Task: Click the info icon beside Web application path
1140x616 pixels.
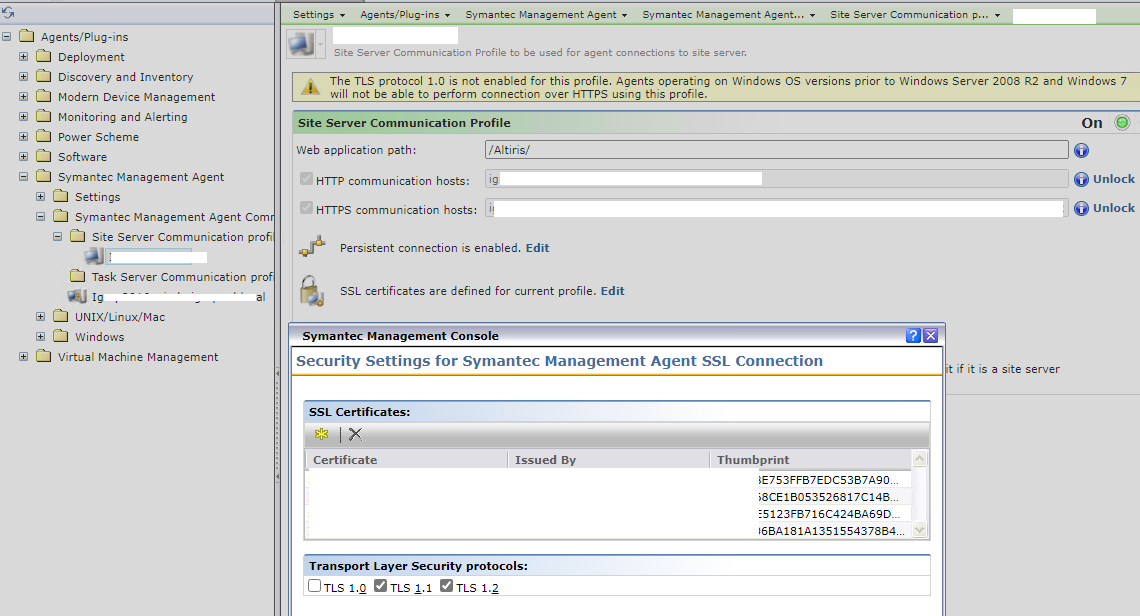Action: [x=1081, y=150]
